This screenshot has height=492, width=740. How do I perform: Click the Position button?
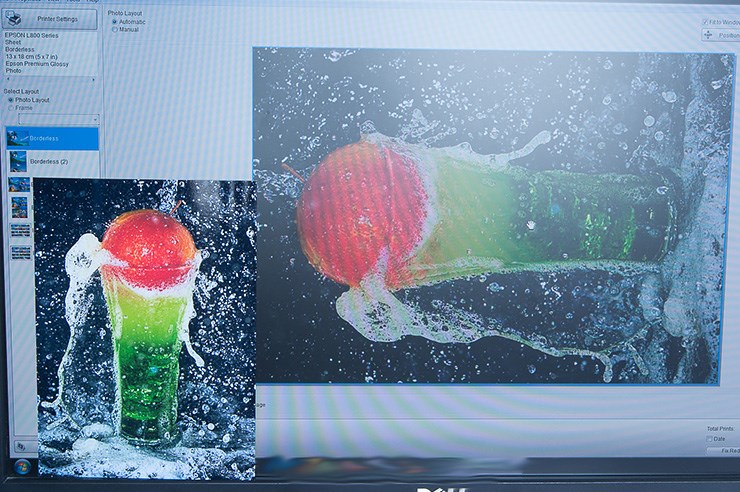click(x=721, y=35)
